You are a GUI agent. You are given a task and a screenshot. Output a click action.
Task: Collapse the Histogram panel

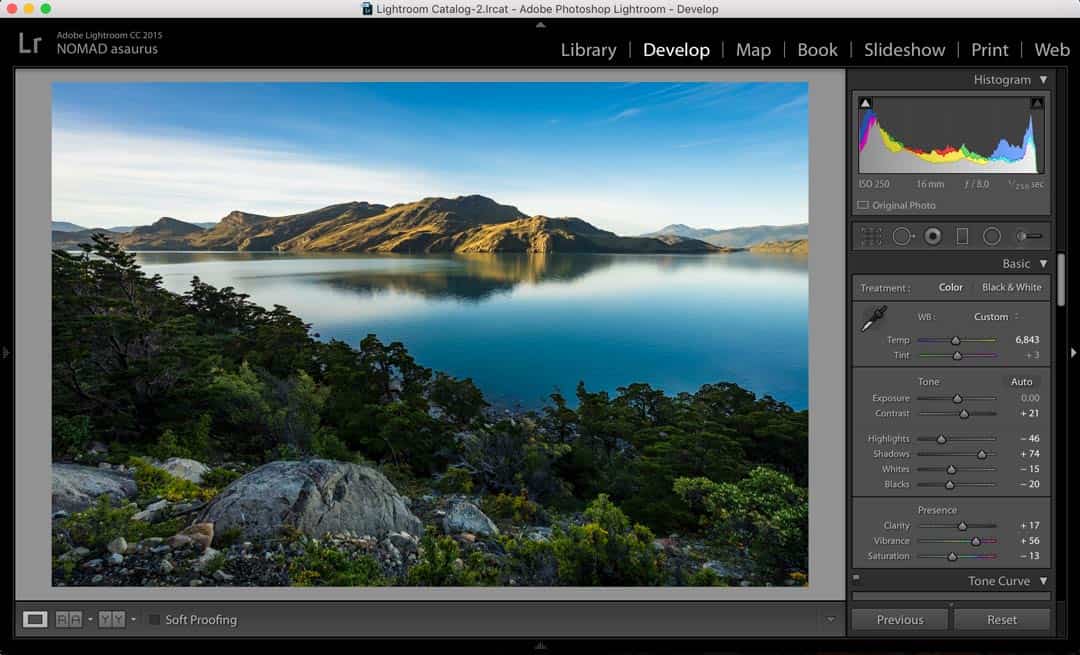pos(1043,80)
